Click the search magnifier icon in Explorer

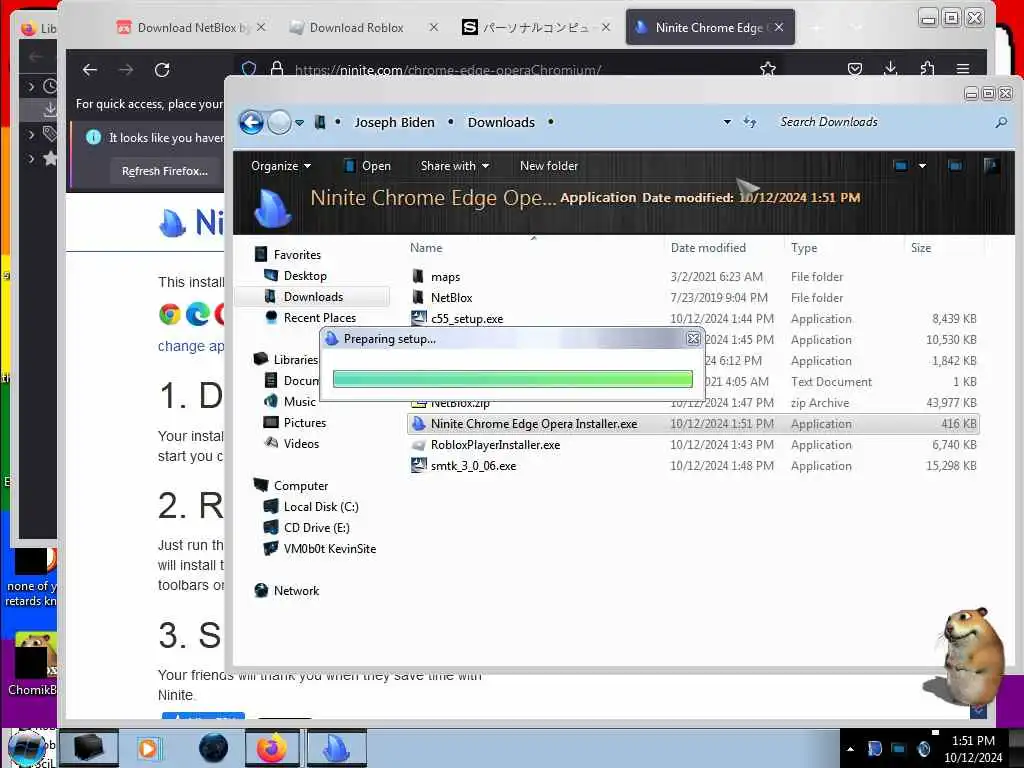point(1001,122)
